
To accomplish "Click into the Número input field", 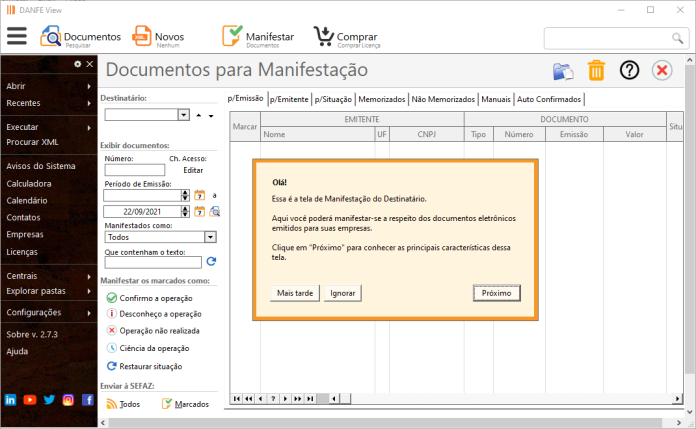I will point(134,170).
